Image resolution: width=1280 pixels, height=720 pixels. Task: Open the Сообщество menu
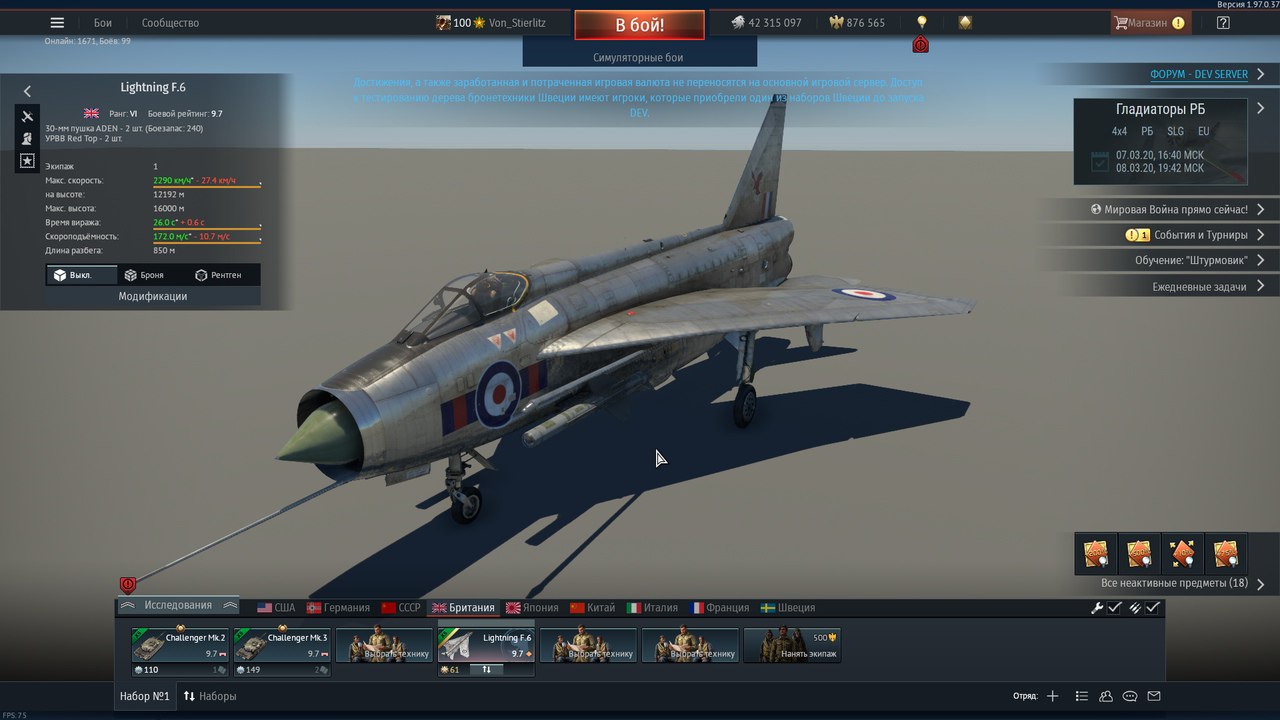[x=170, y=22]
